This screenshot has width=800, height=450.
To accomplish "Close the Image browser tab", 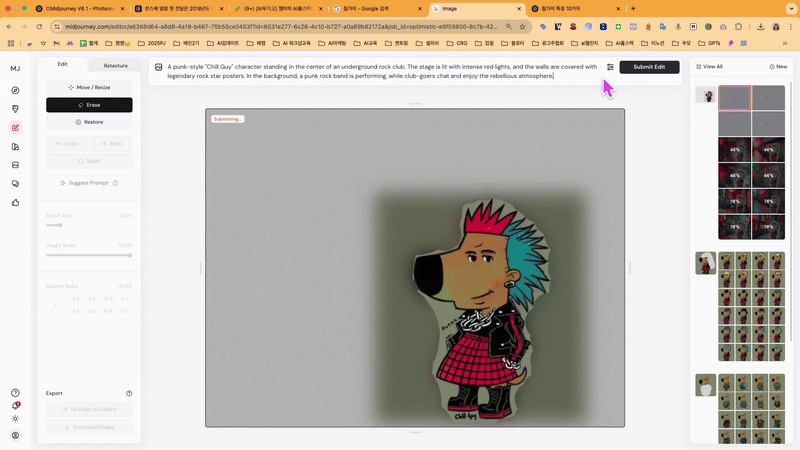I will point(519,9).
